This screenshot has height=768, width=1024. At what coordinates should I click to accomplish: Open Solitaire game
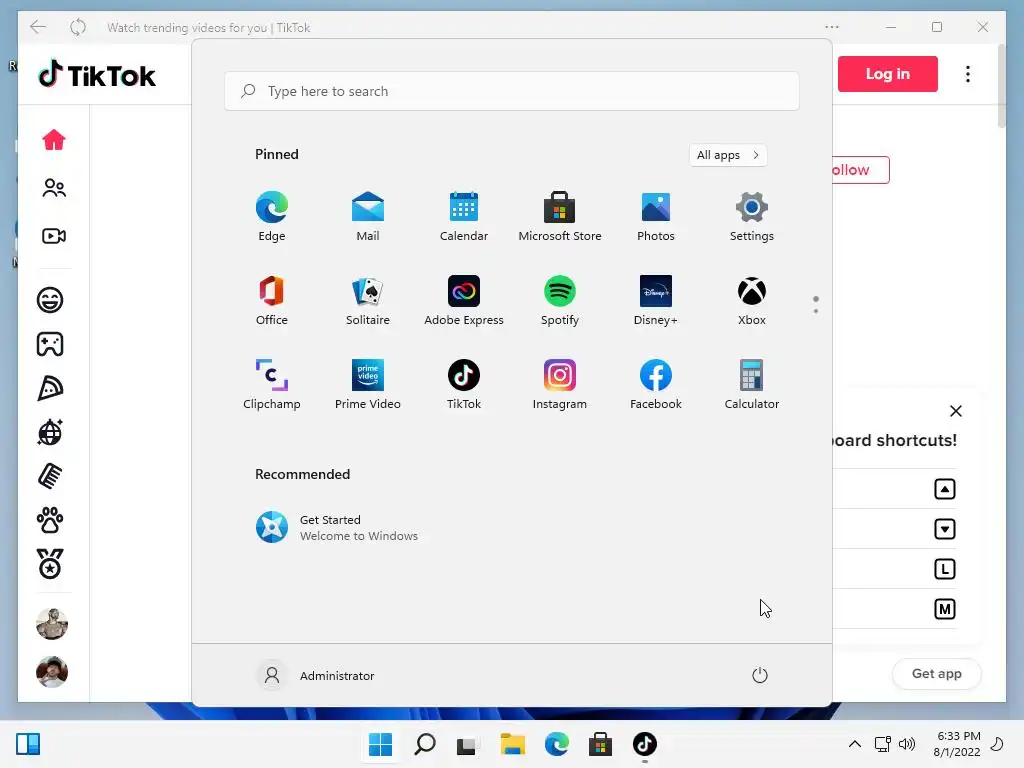(x=368, y=300)
